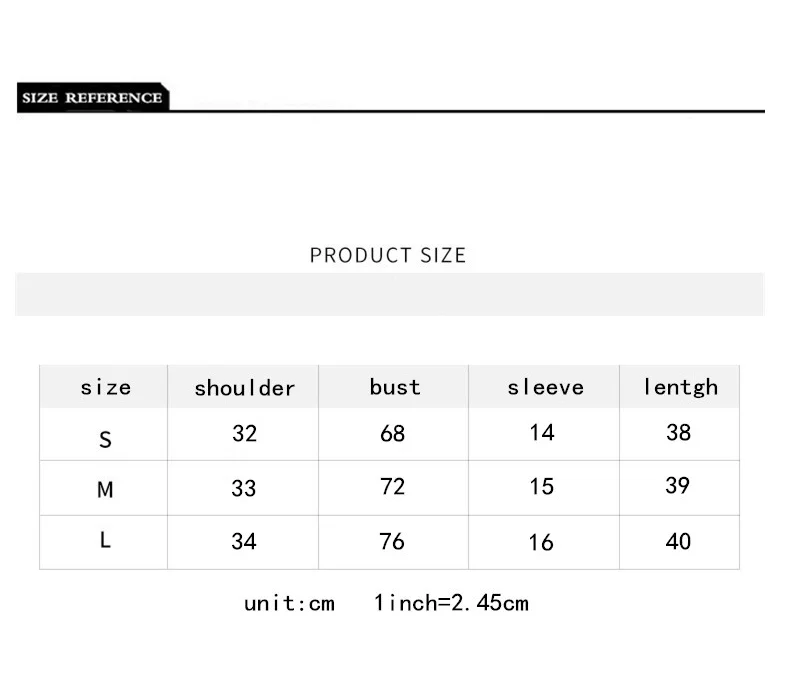Click the M size row label
796x691 pixels.
pos(105,489)
